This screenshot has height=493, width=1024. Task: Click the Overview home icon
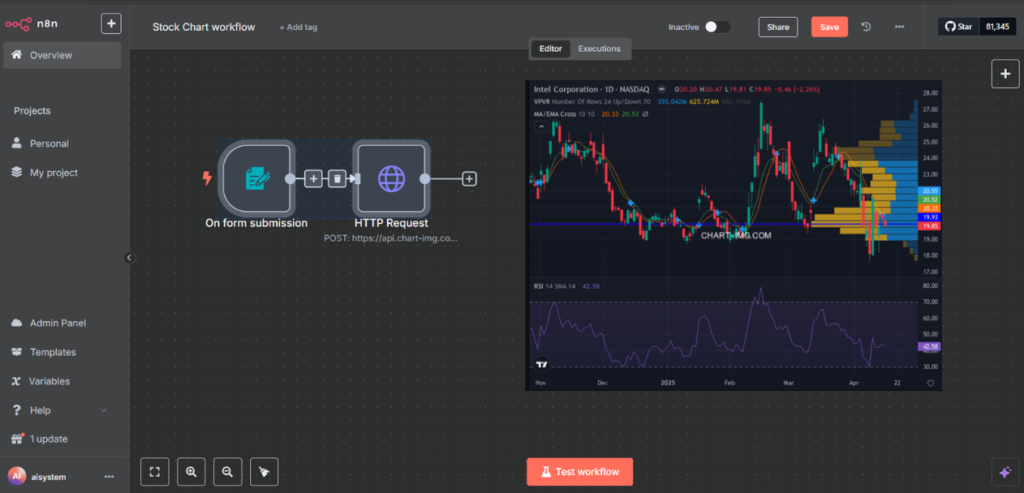click(x=17, y=55)
